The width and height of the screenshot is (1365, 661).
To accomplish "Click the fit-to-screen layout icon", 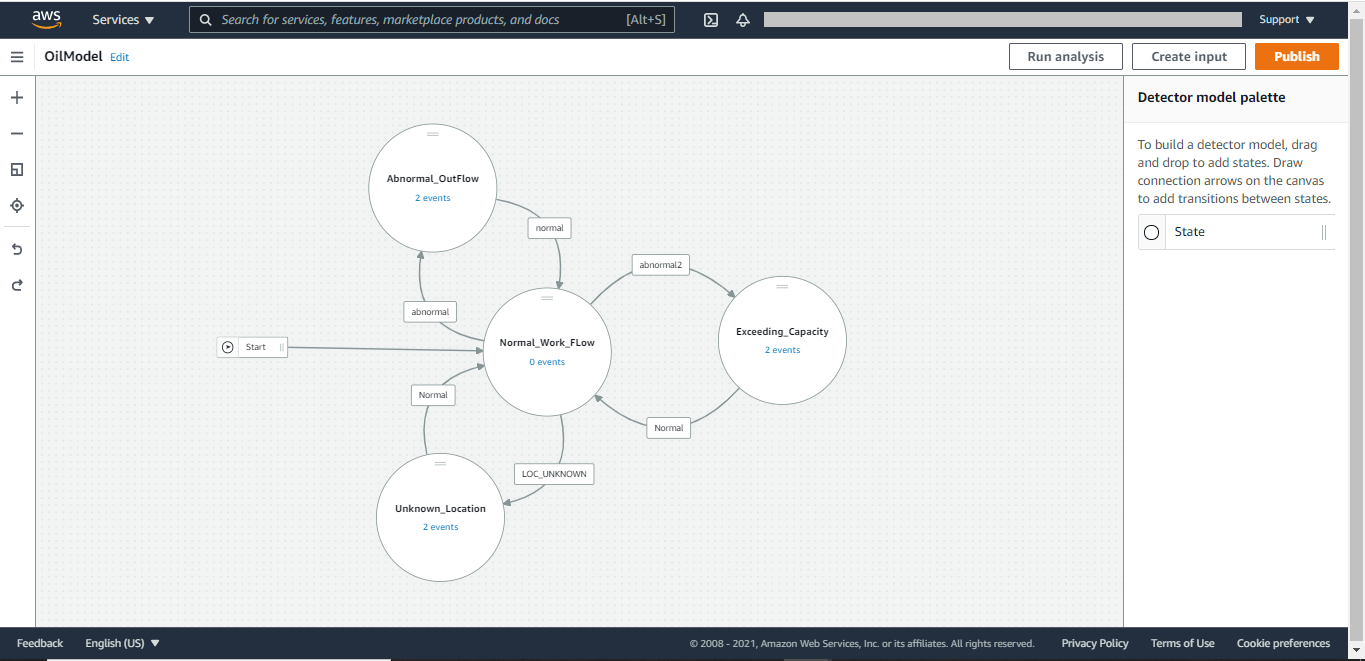I will click(17, 170).
